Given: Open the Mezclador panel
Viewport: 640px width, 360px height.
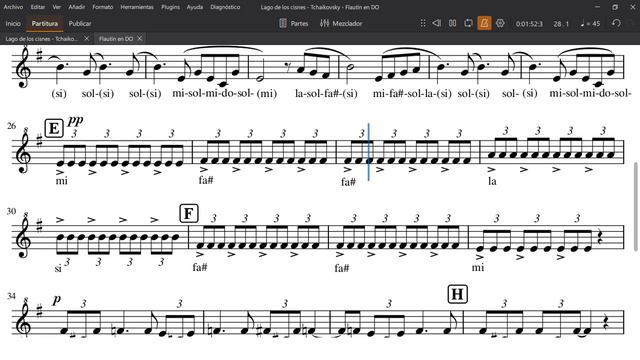Looking at the screenshot, I should pyautogui.click(x=341, y=24).
